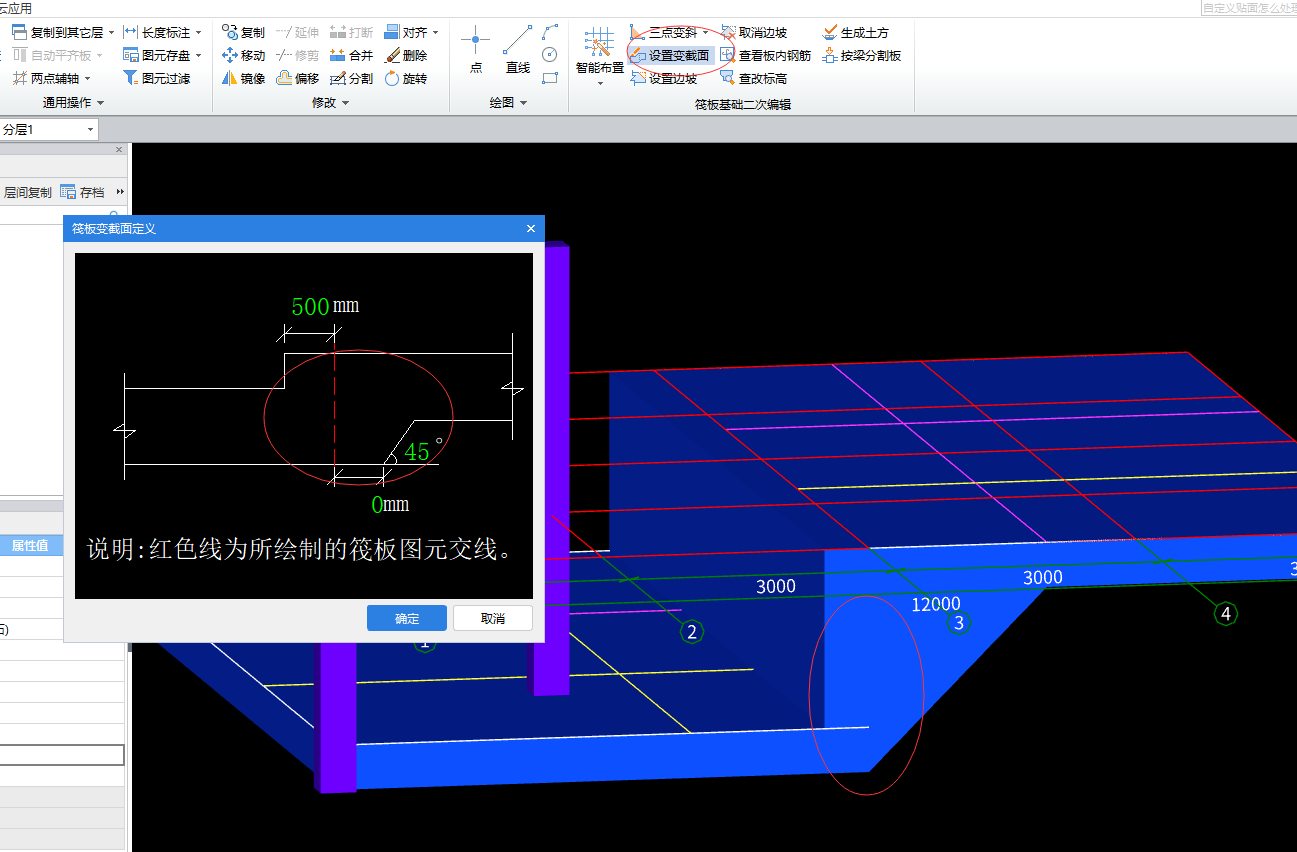Screen dimensions: 1297x852
Task: Open the 对齐 dropdown arrow
Action: click(x=435, y=33)
